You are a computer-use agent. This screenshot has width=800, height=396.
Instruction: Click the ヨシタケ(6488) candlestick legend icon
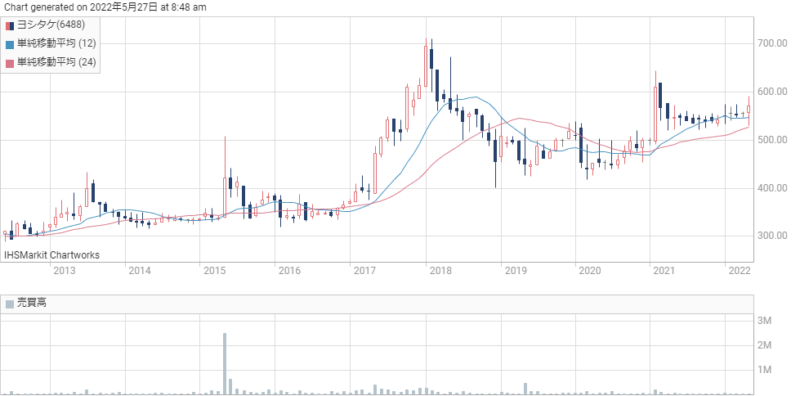pyautogui.click(x=10, y=26)
